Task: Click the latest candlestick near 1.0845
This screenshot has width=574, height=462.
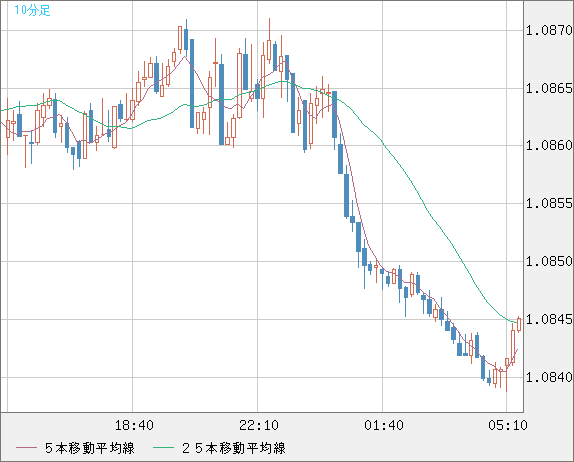Action: pos(519,324)
